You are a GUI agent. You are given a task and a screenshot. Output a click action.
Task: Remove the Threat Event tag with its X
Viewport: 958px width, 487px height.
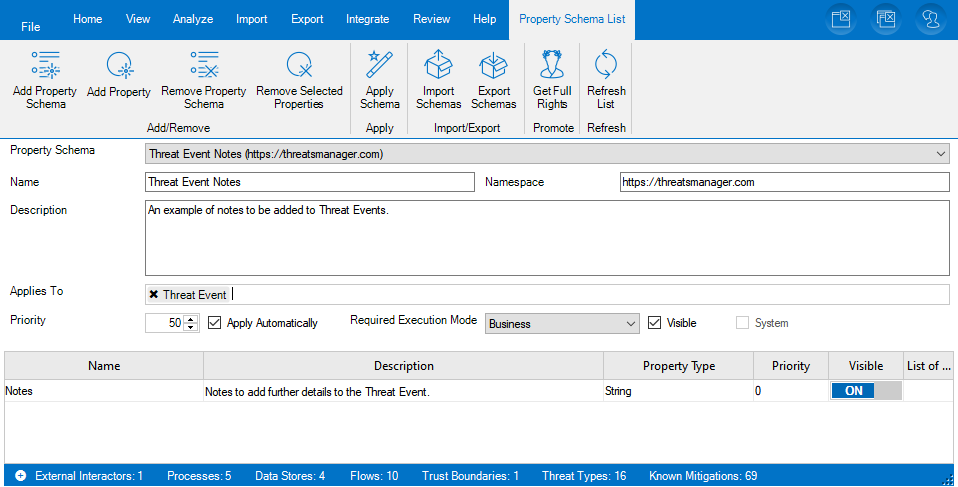[153, 294]
